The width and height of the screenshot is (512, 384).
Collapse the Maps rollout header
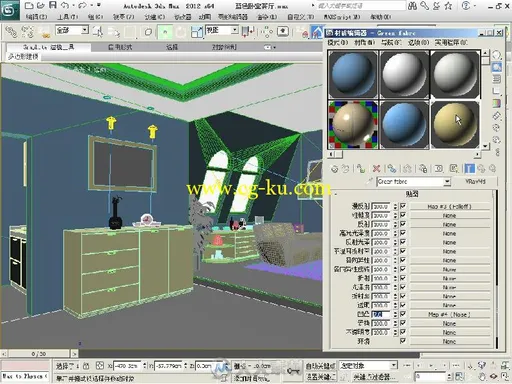412,194
